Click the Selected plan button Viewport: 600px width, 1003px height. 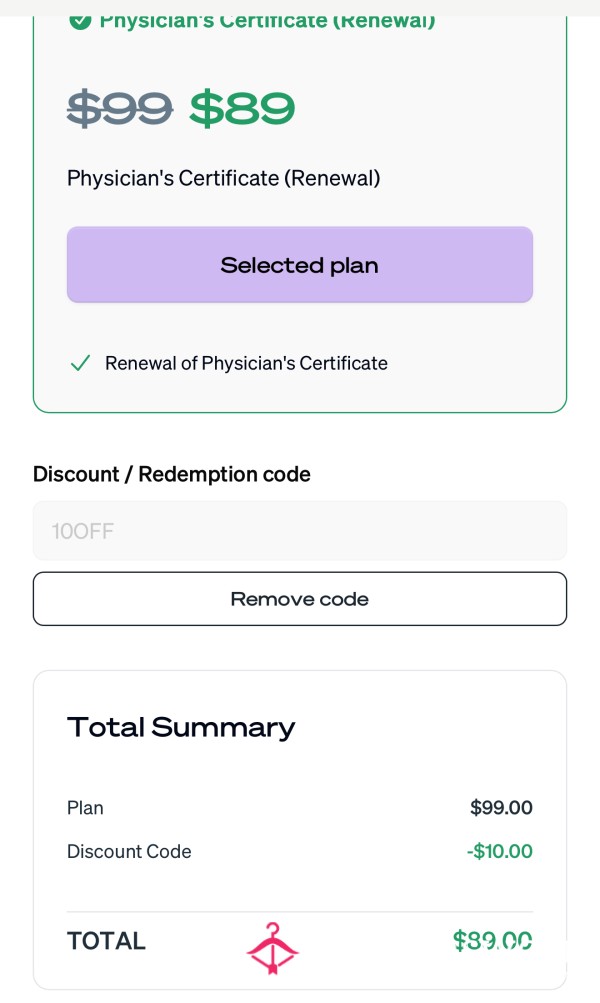tap(299, 264)
